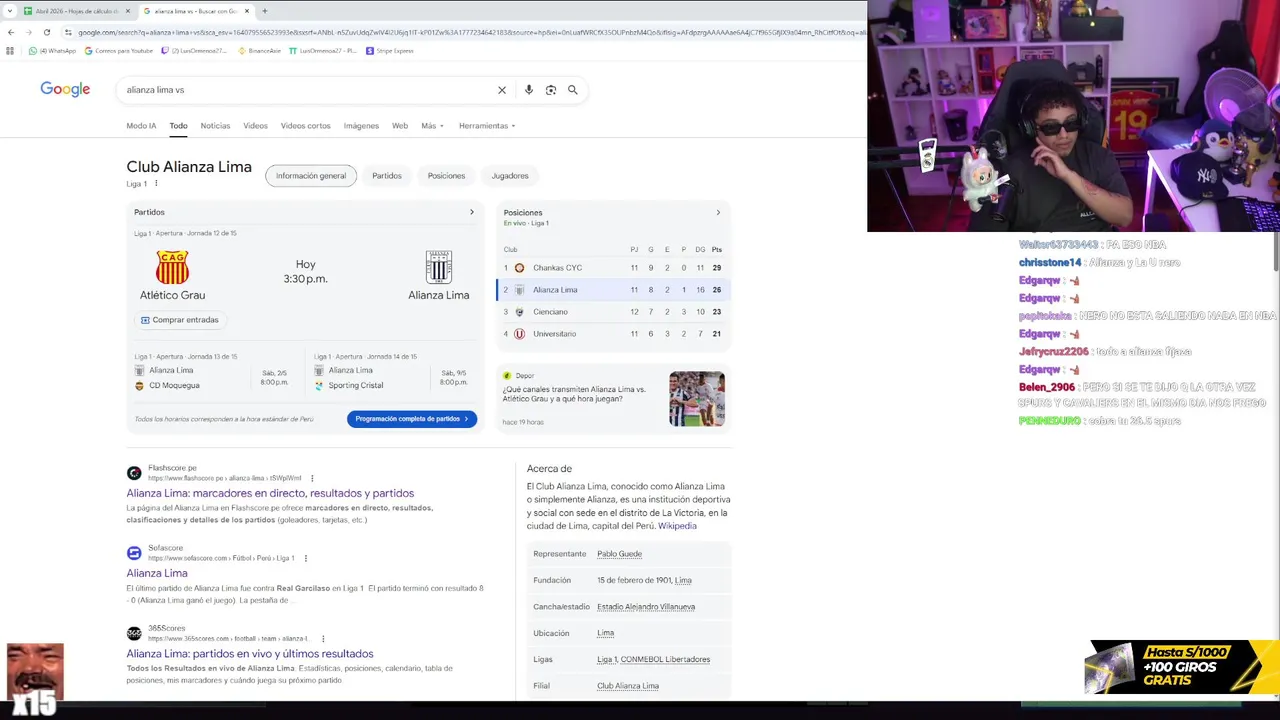Click the Pablo Guede representative link
This screenshot has height=720, width=1280.
tap(619, 554)
